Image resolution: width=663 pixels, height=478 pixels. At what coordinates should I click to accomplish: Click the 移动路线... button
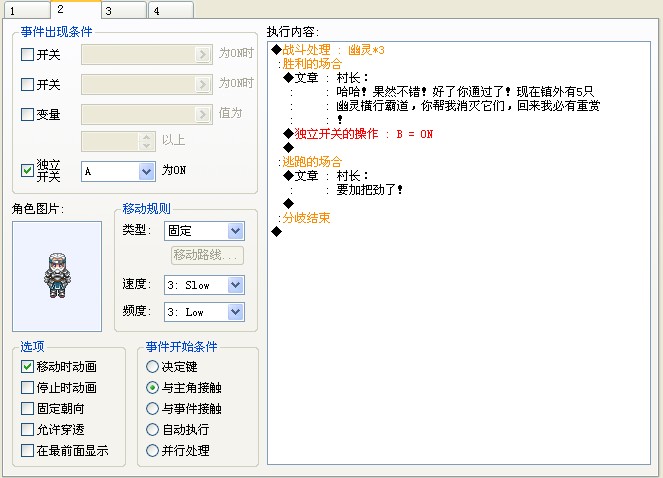tap(207, 255)
